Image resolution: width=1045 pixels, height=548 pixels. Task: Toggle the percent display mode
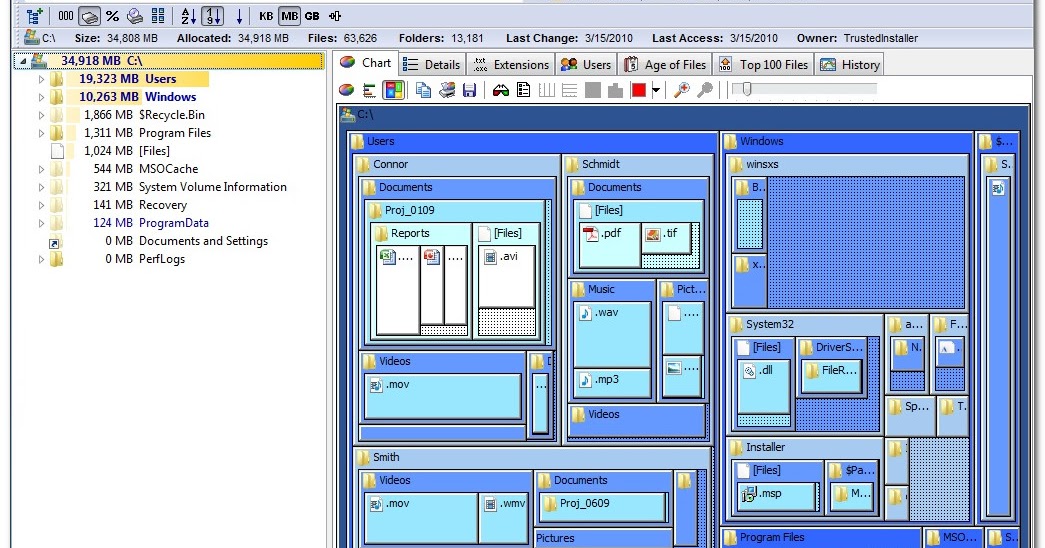point(112,15)
